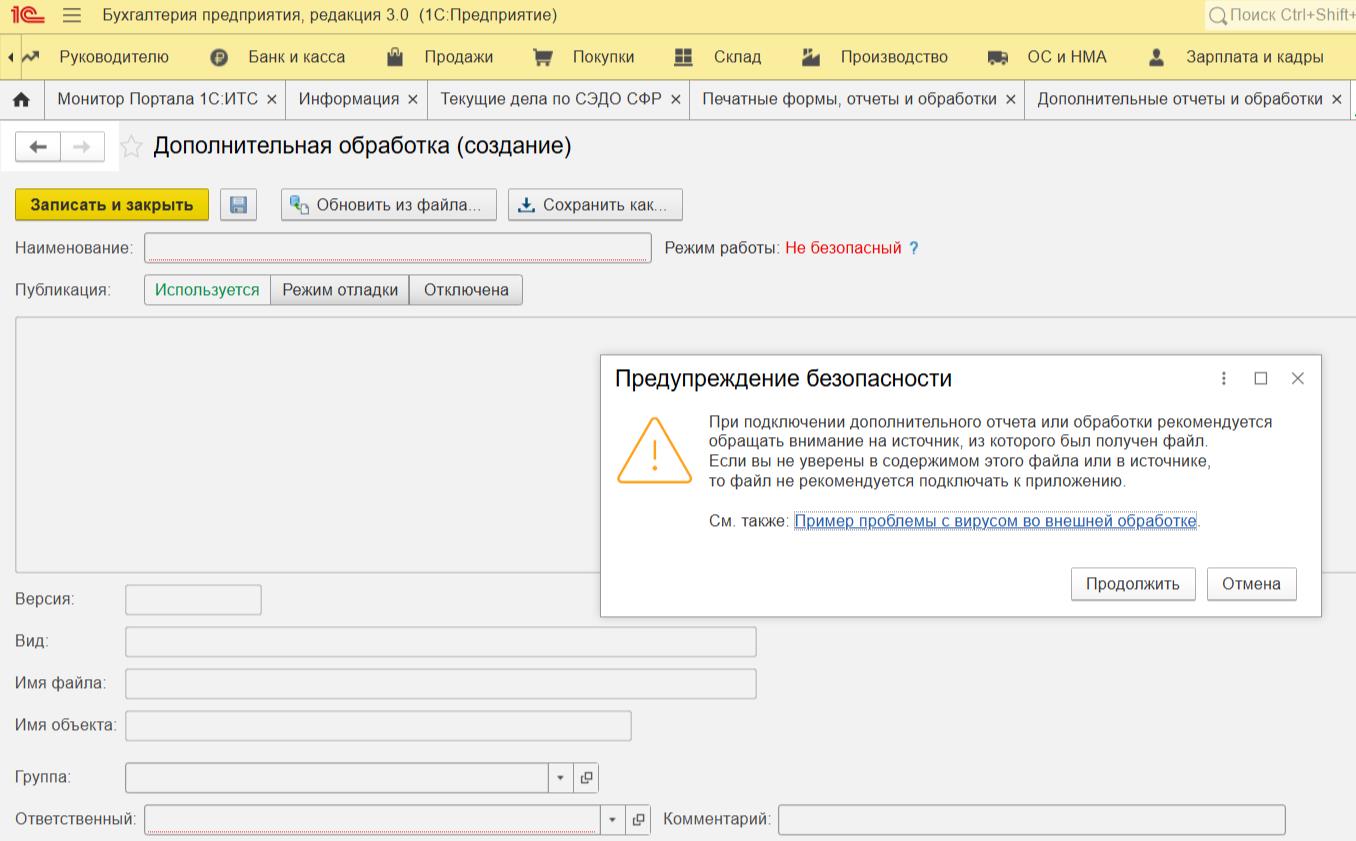The width and height of the screenshot is (1356, 841).
Task: Close the Дополнительные отчеты и обработки tab
Action: (x=1337, y=100)
